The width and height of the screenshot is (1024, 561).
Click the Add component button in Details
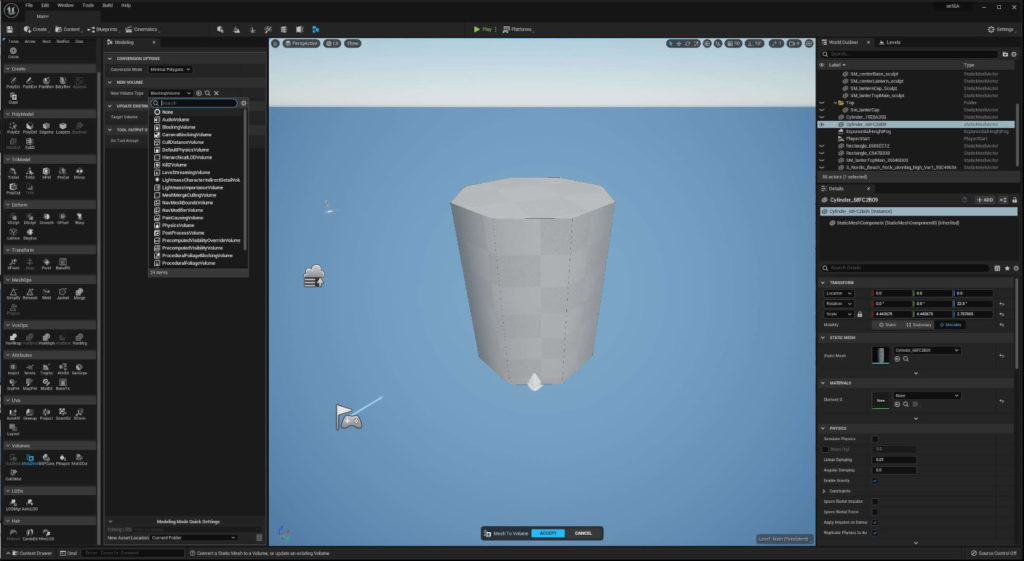point(985,200)
